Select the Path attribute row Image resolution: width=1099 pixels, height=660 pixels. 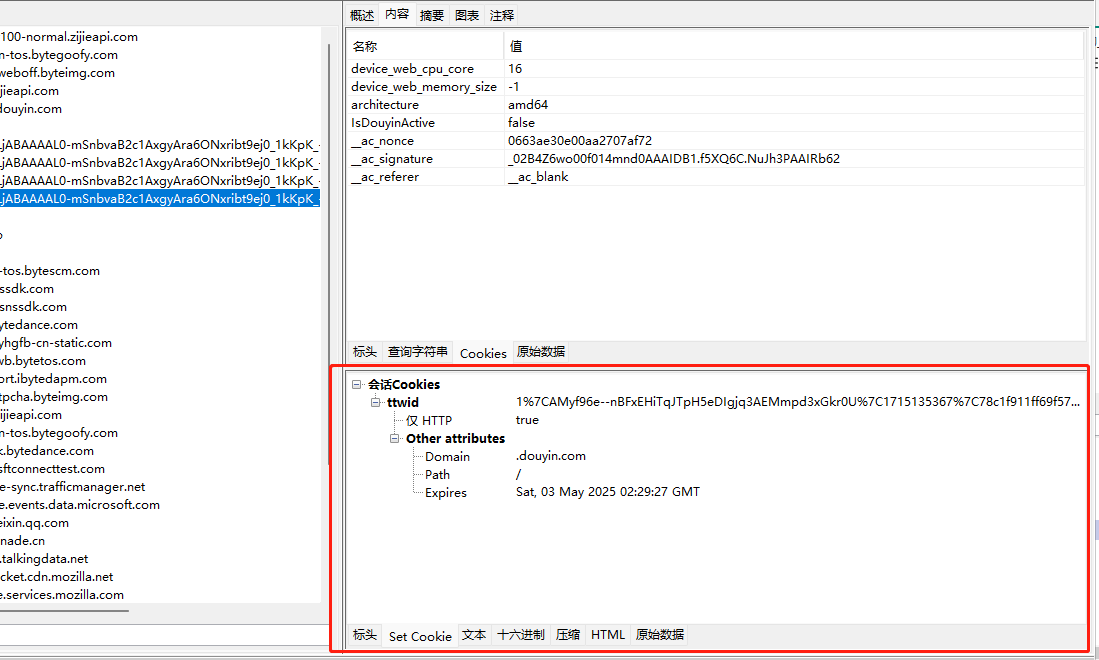point(437,475)
